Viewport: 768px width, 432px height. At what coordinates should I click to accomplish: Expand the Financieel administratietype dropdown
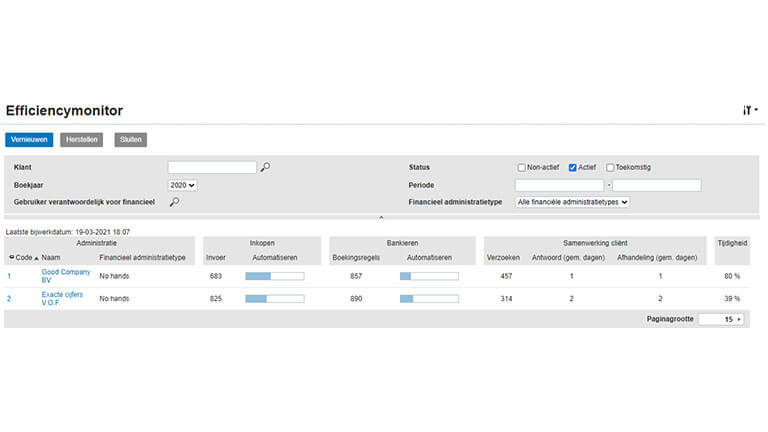click(573, 202)
